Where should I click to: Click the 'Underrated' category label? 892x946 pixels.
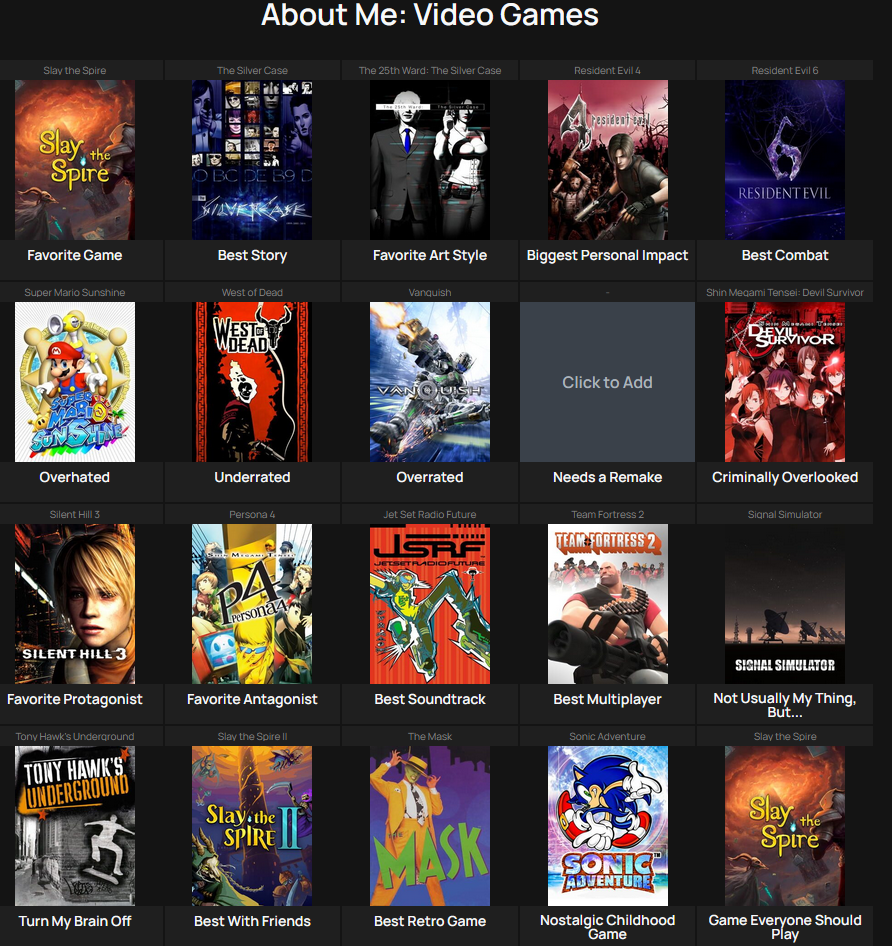coord(252,477)
